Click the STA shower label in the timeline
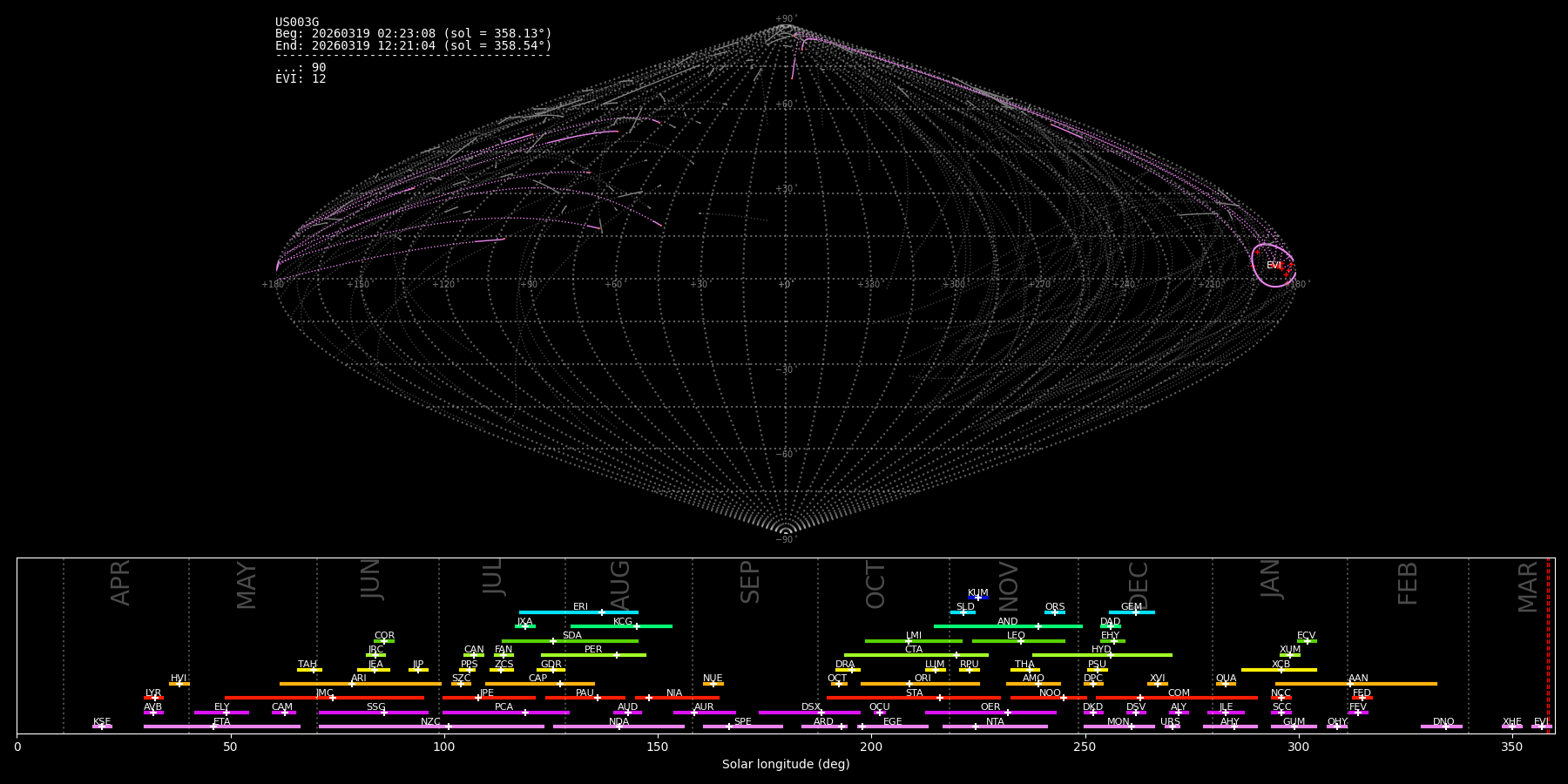 point(914,693)
